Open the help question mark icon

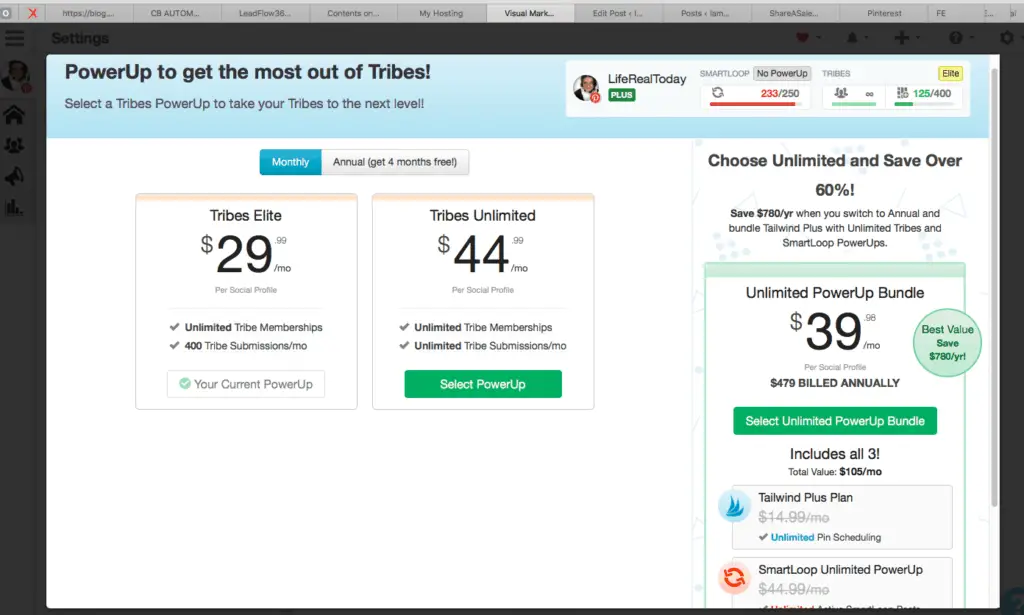point(955,38)
